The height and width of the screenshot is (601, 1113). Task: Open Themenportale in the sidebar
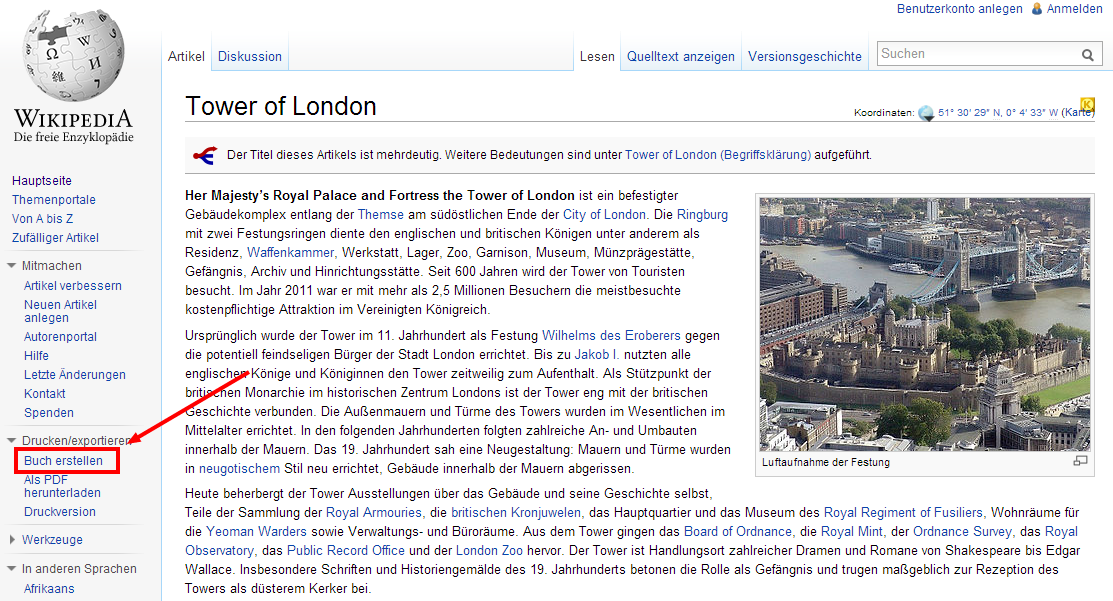(x=54, y=200)
